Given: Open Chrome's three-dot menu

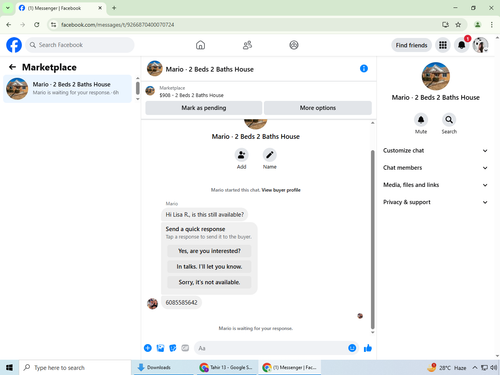Looking at the screenshot, I should 492,25.
